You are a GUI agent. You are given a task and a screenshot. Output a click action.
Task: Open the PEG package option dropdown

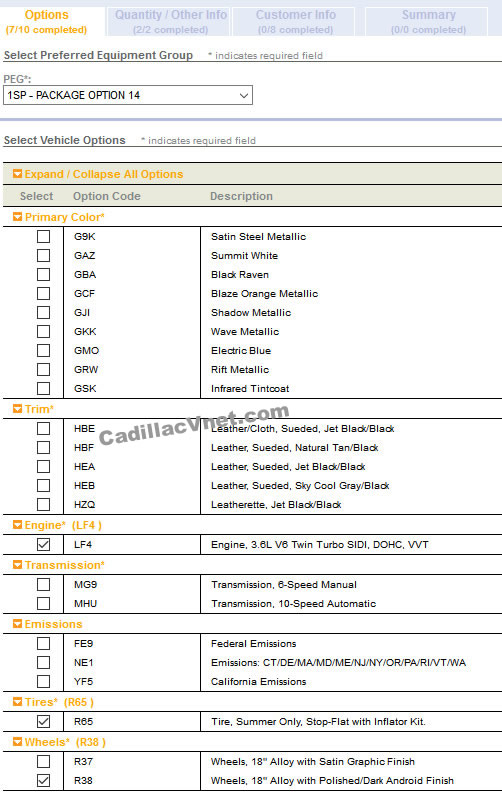pos(128,95)
